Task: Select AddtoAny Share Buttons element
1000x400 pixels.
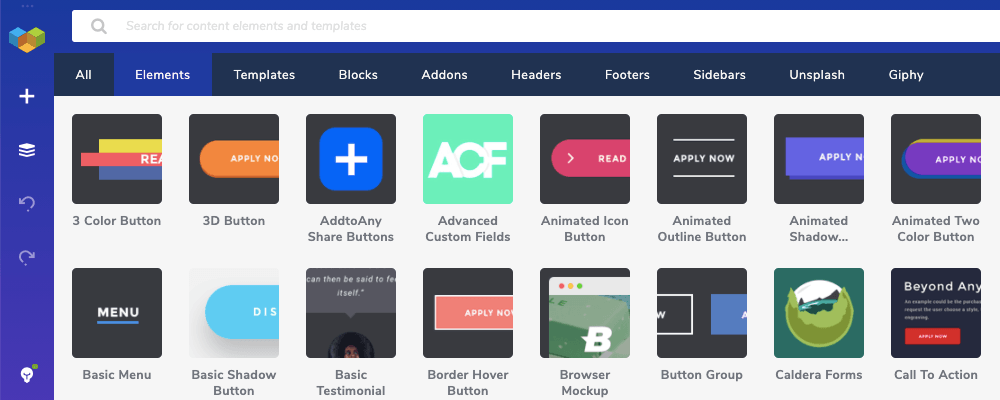Action: click(351, 159)
